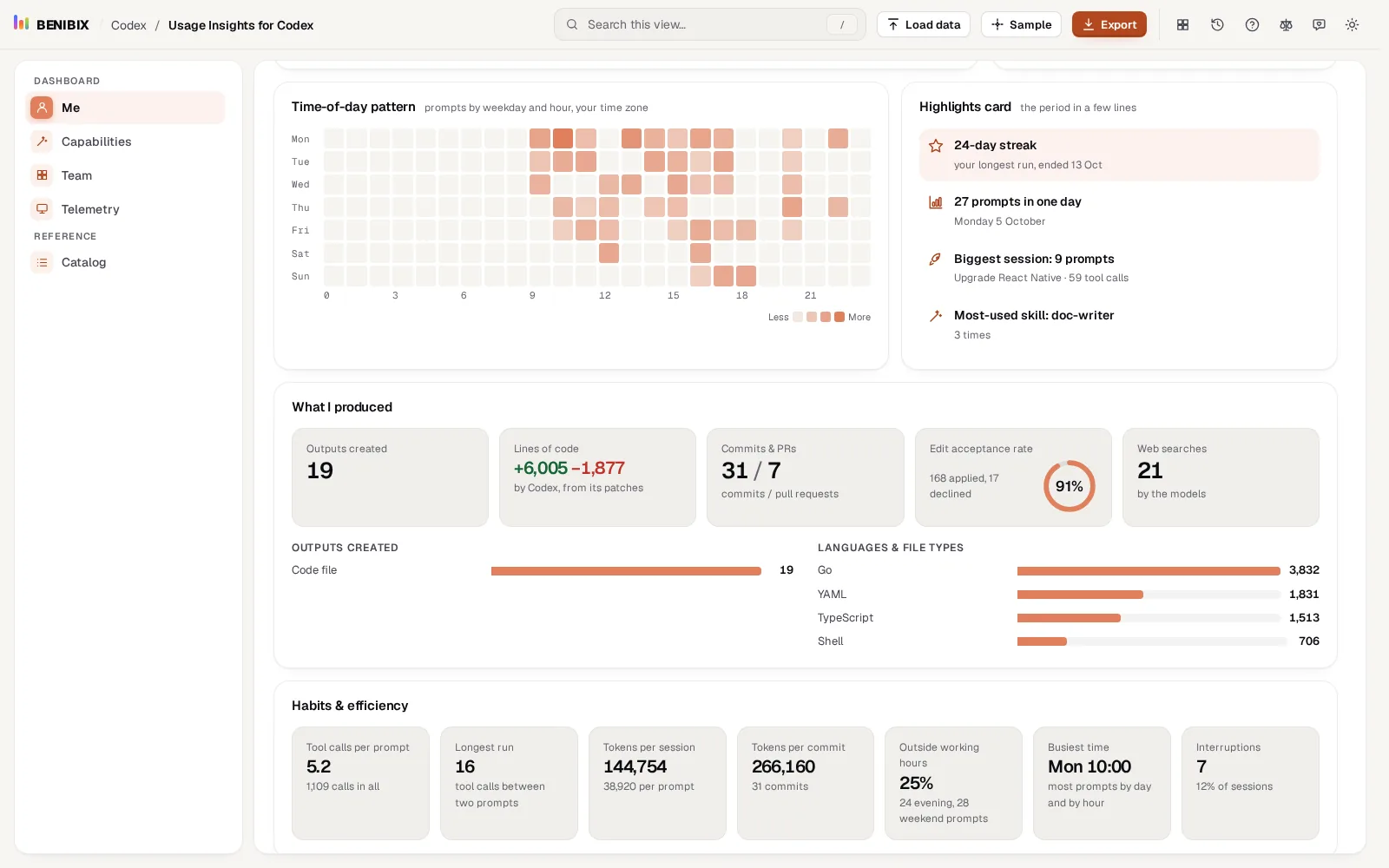Open the help question mark icon

pos(1252,24)
